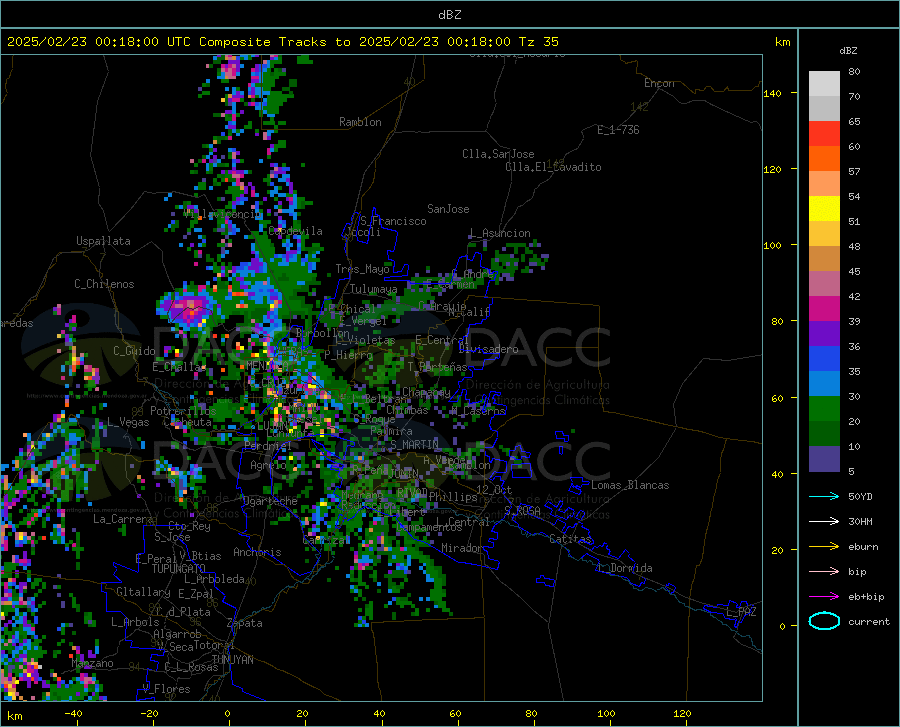Screen dimensions: 900x727
Task: Select the yellow 54 dBZ color band
Action: pos(824,209)
